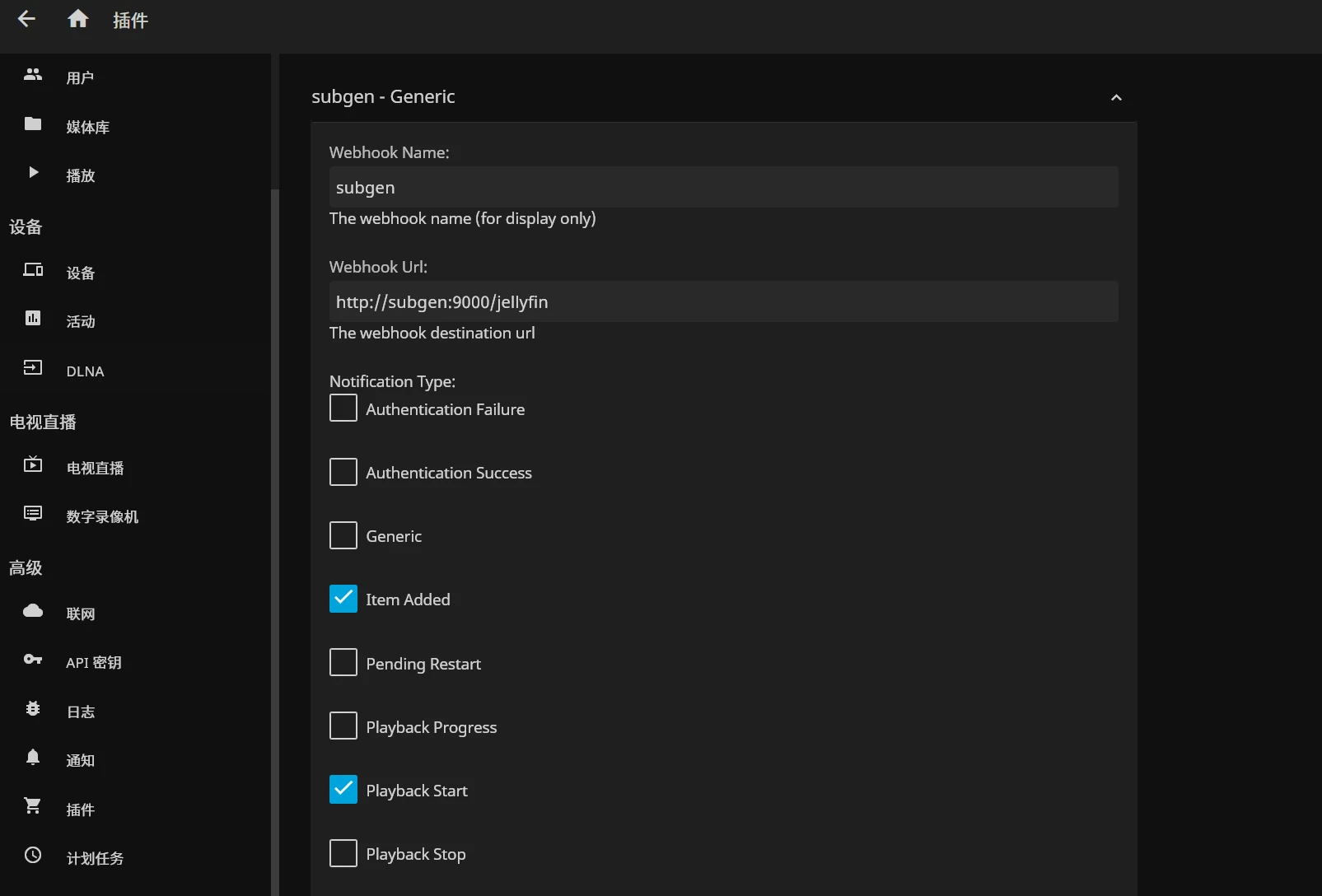This screenshot has height=896, width=1322.
Task: Open the API keys key icon
Action: tap(33, 660)
